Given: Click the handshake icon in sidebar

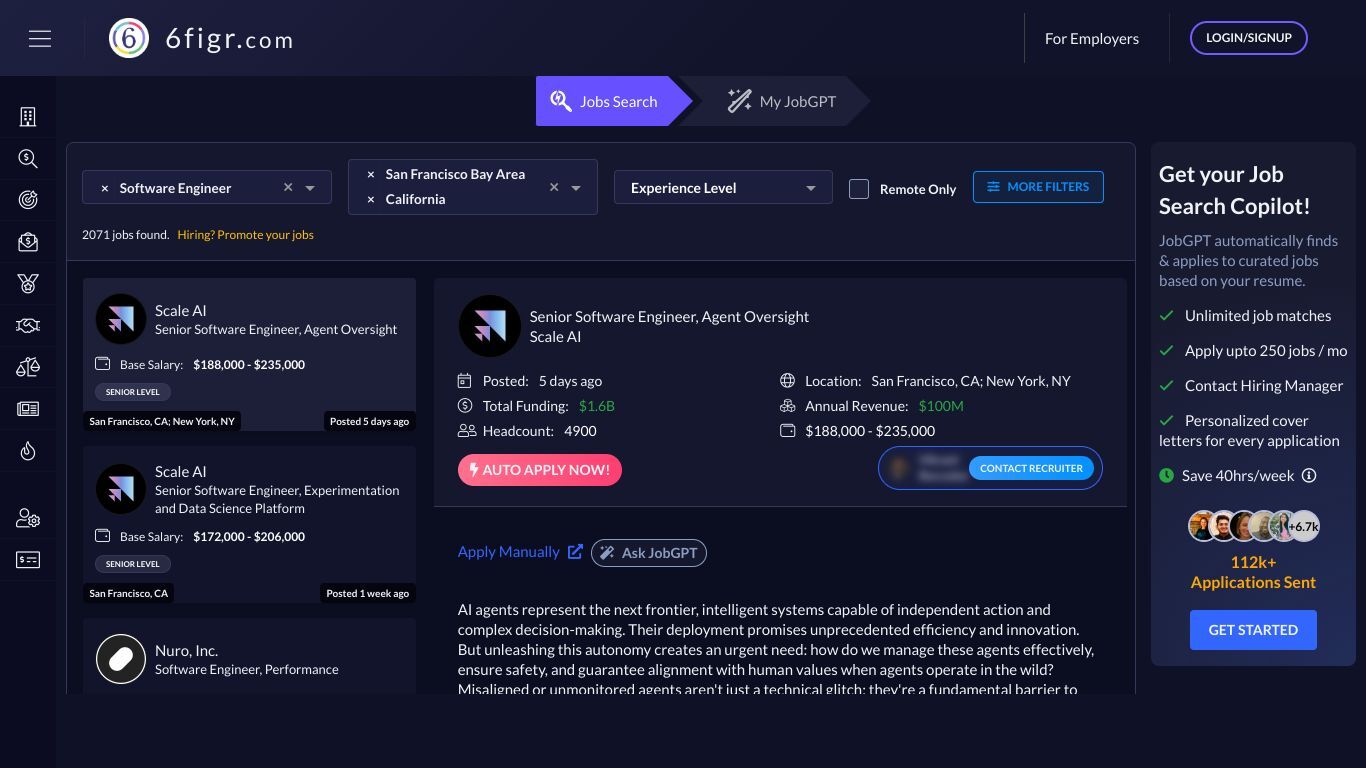Looking at the screenshot, I should coord(28,325).
